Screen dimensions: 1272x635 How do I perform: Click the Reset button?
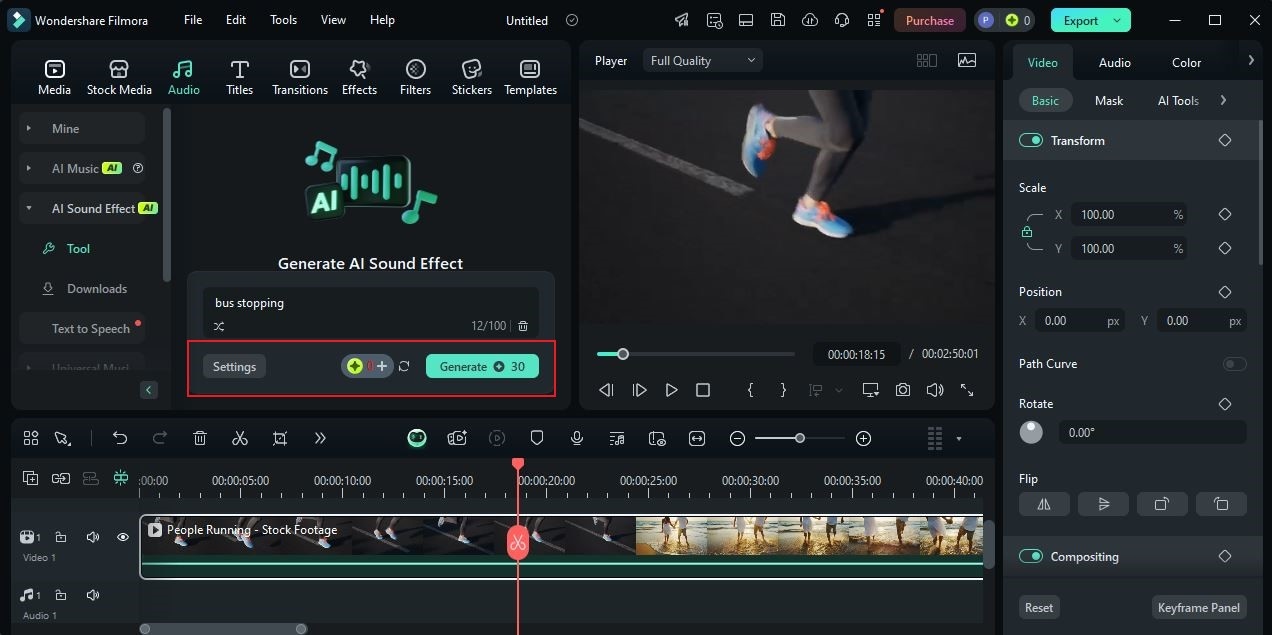tap(1039, 608)
